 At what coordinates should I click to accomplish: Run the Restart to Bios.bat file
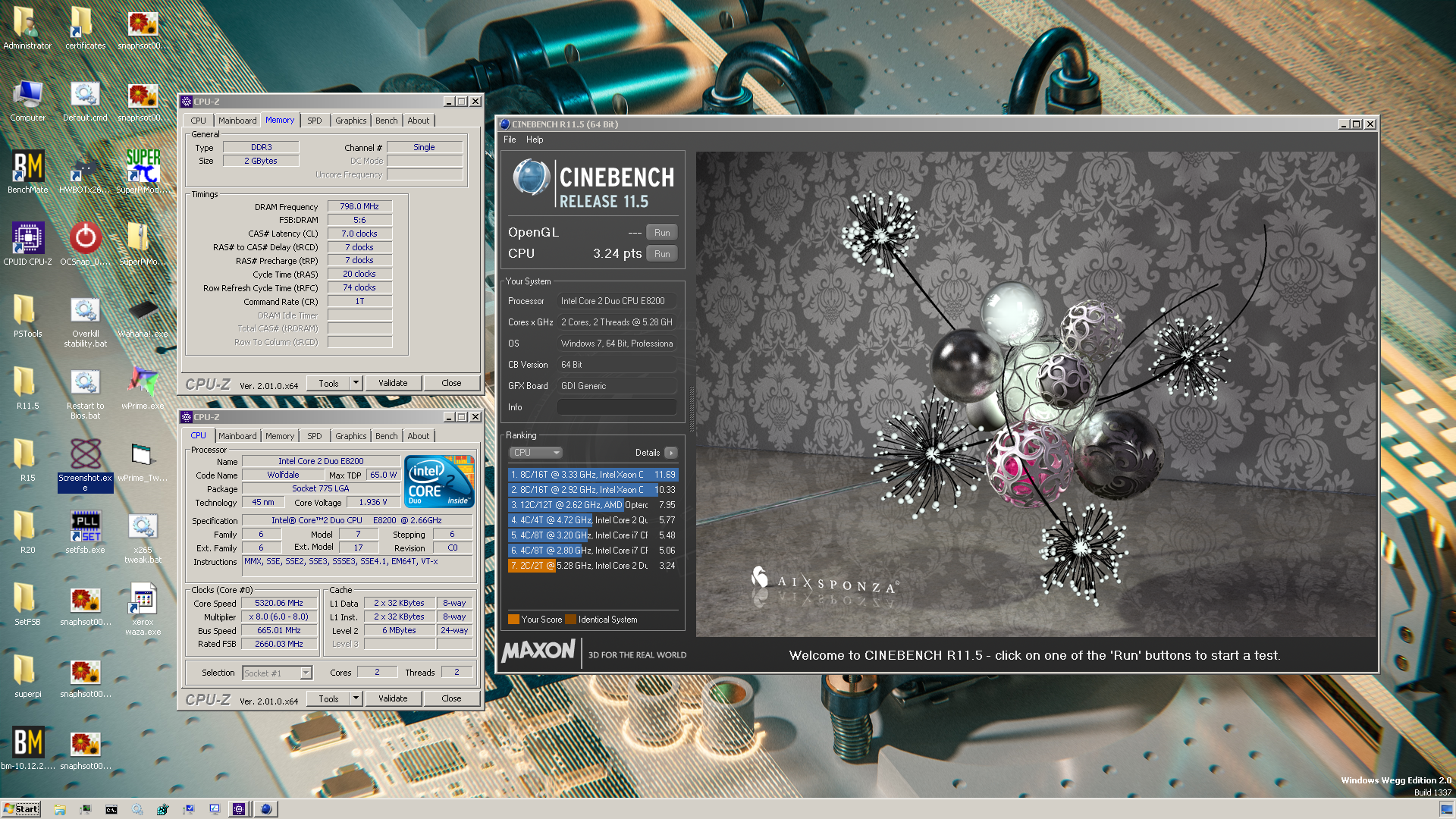85,394
